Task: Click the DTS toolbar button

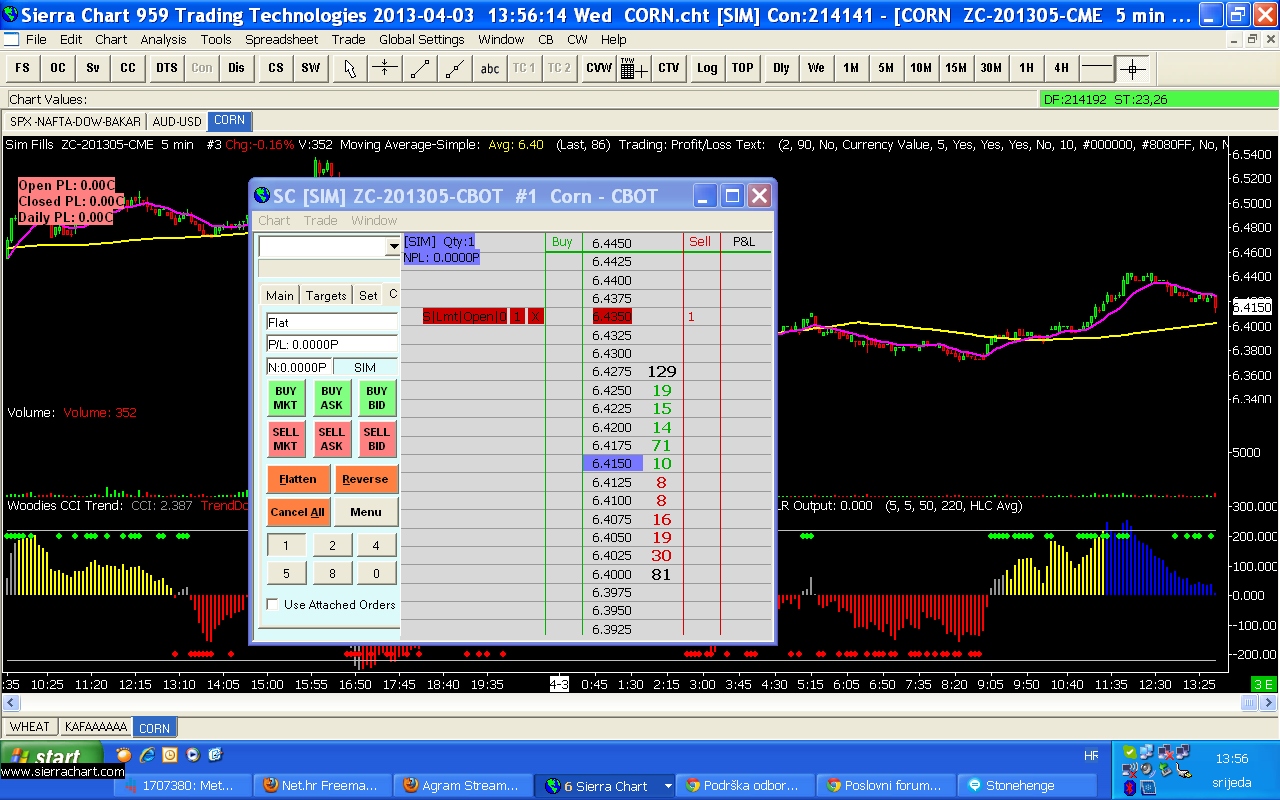Action: click(x=166, y=68)
